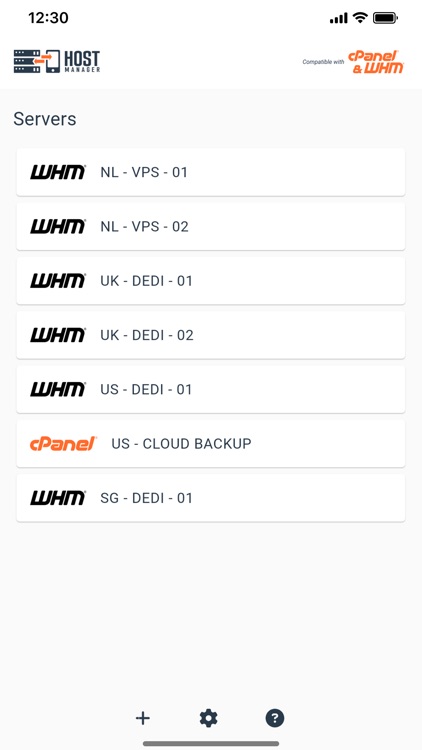This screenshot has width=422, height=750.
Task: Open the US - DEDI - 01 server
Action: 211,389
